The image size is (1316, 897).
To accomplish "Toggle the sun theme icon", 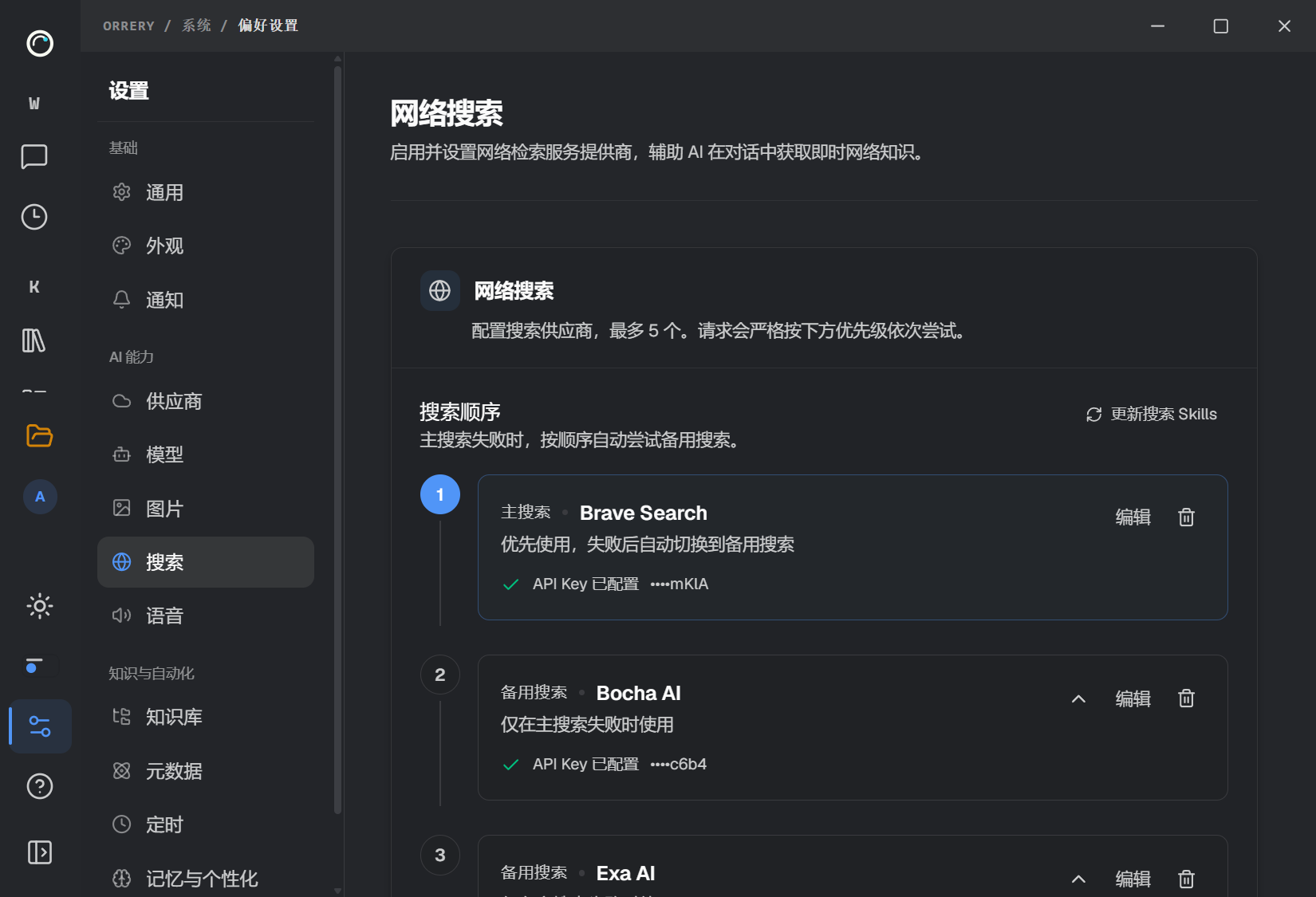I will tap(40, 606).
